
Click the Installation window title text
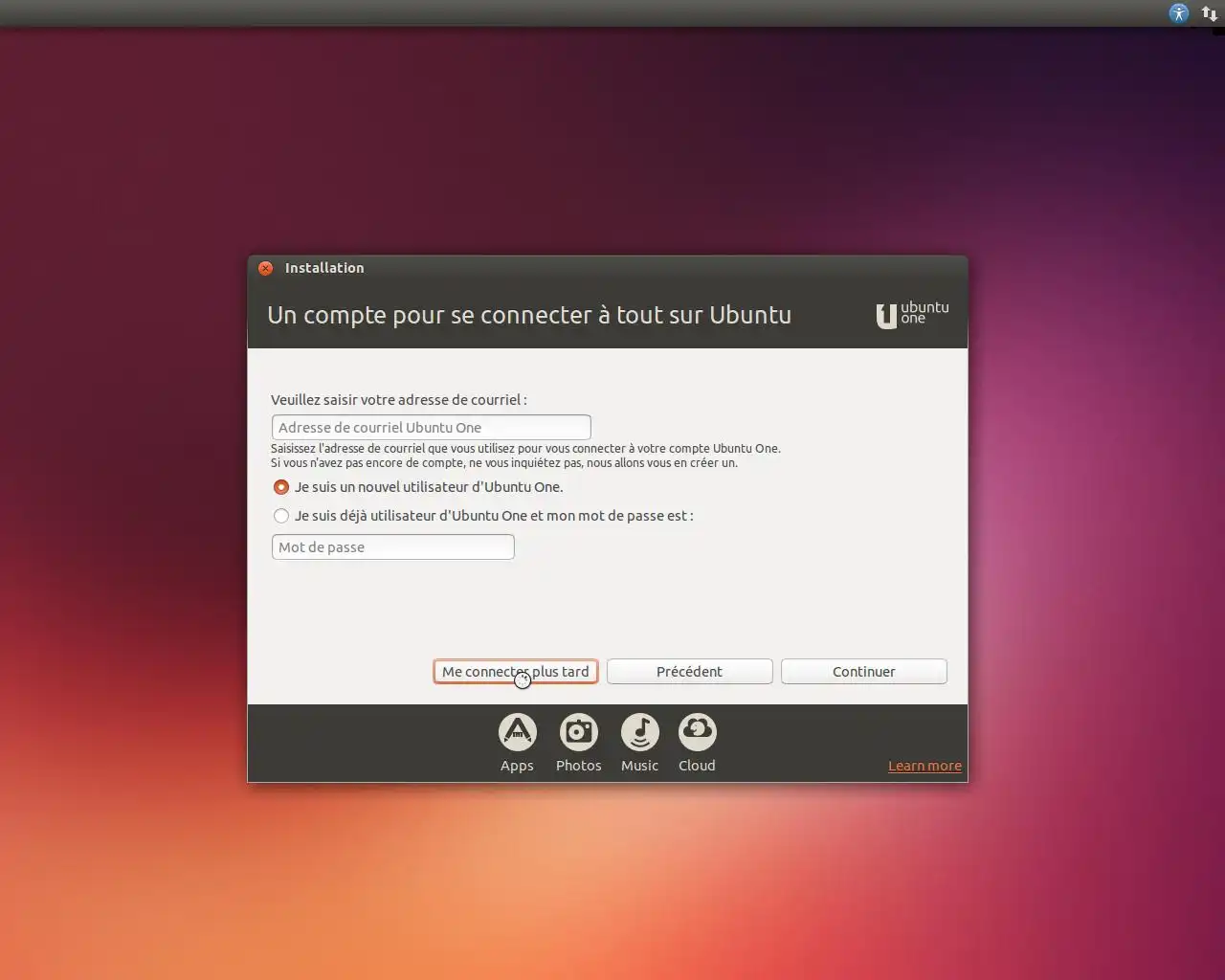[324, 268]
